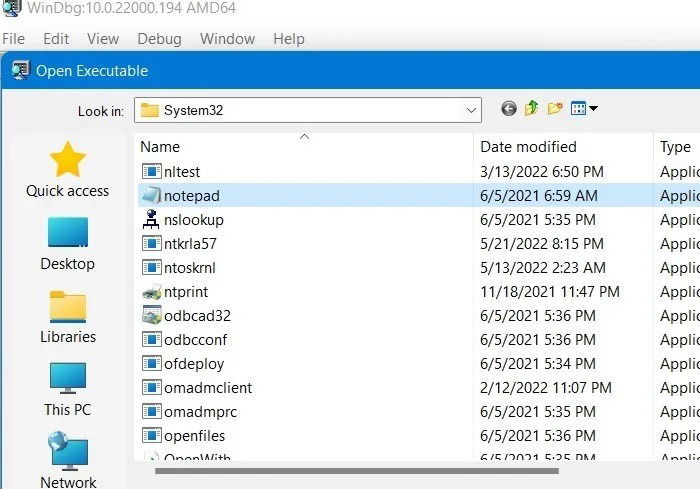The image size is (700, 489).
Task: Click the file name 'odbcad32'
Action: [197, 316]
